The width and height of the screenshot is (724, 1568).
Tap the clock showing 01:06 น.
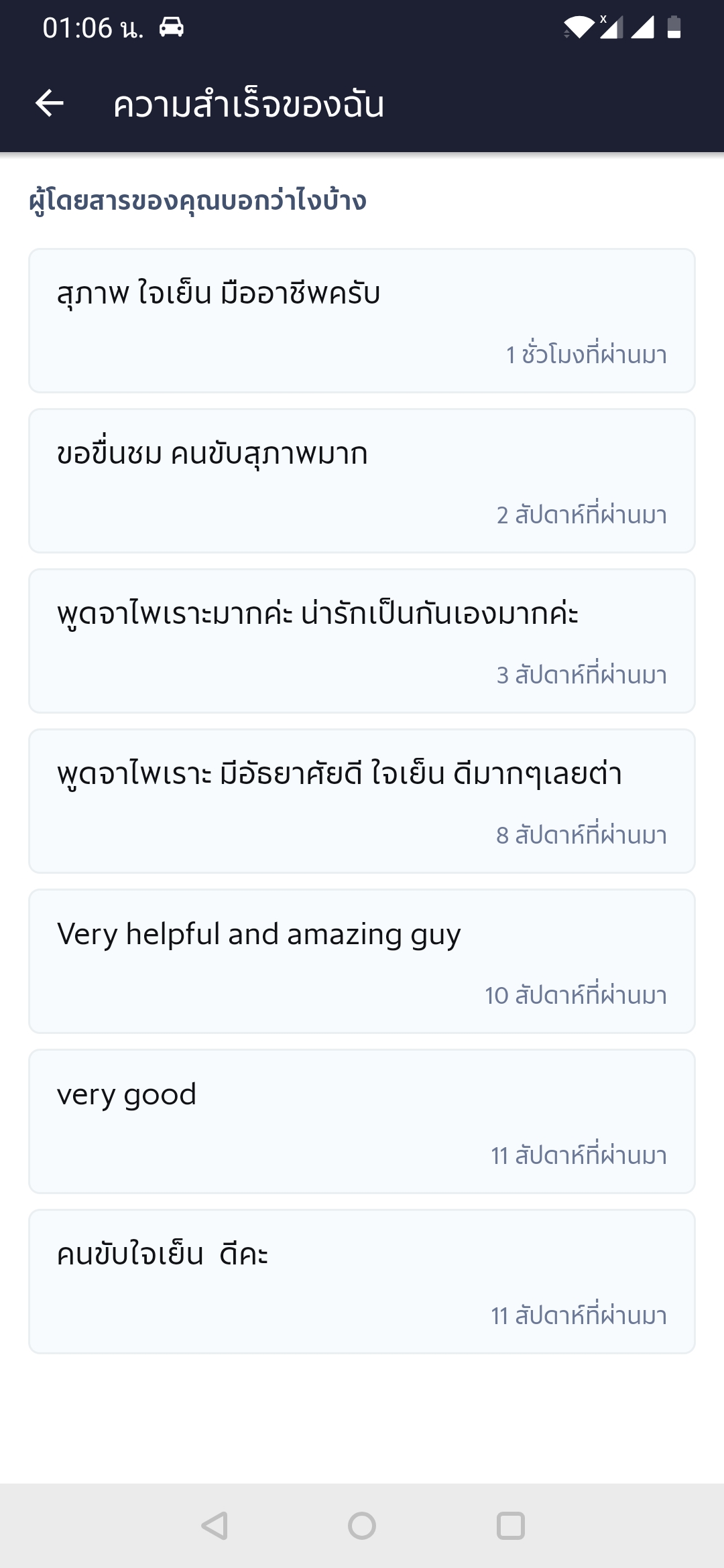[93, 28]
